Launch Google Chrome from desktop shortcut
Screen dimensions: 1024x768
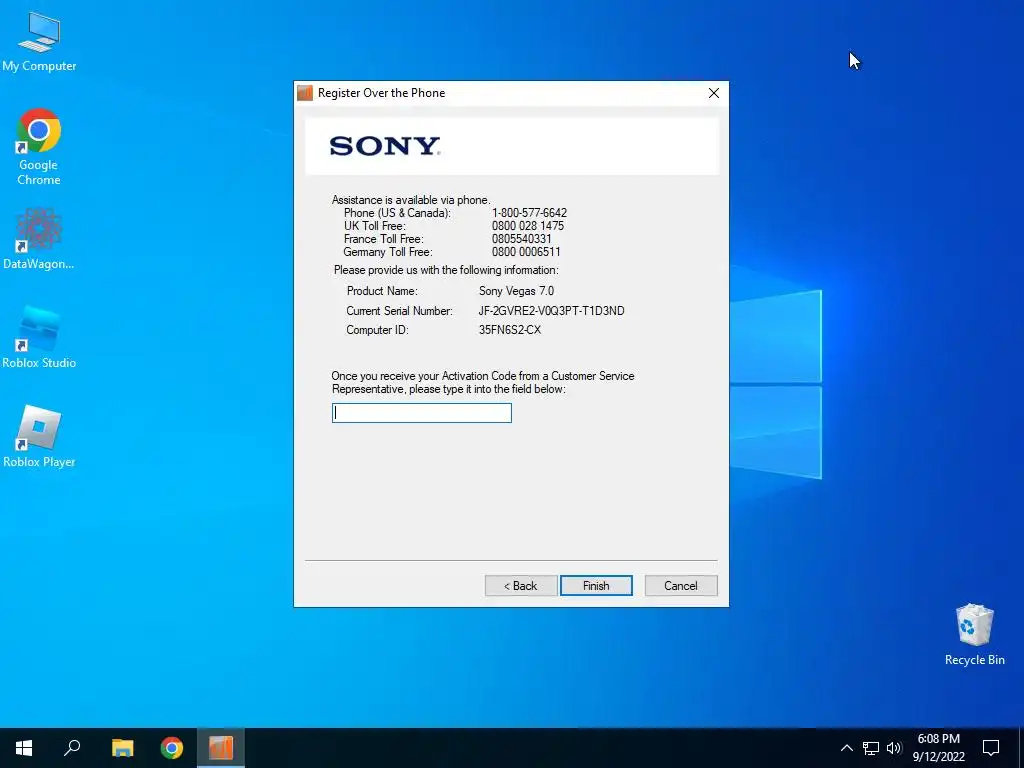(x=39, y=146)
